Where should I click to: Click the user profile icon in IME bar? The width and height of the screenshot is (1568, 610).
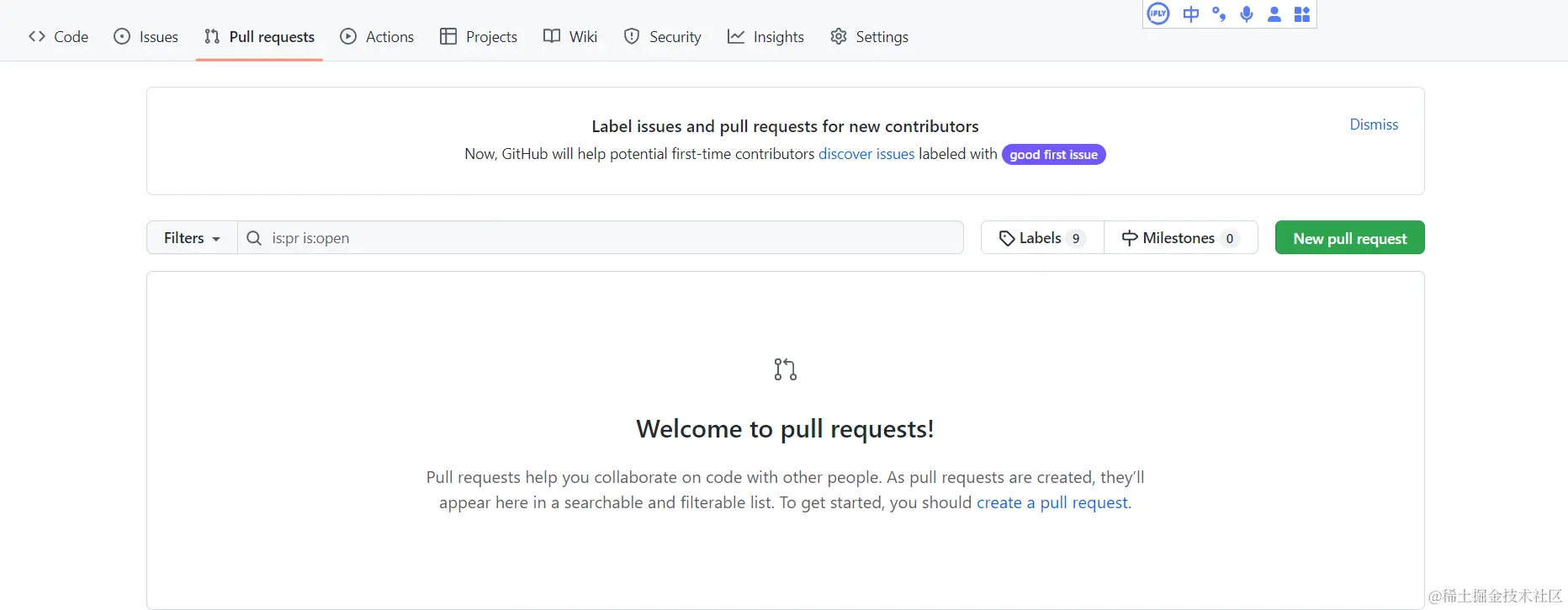point(1274,14)
